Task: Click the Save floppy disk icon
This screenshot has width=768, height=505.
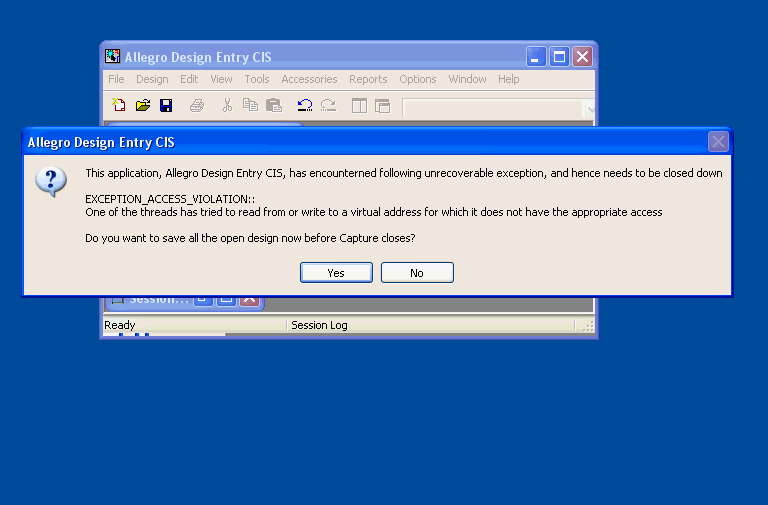Action: point(166,105)
